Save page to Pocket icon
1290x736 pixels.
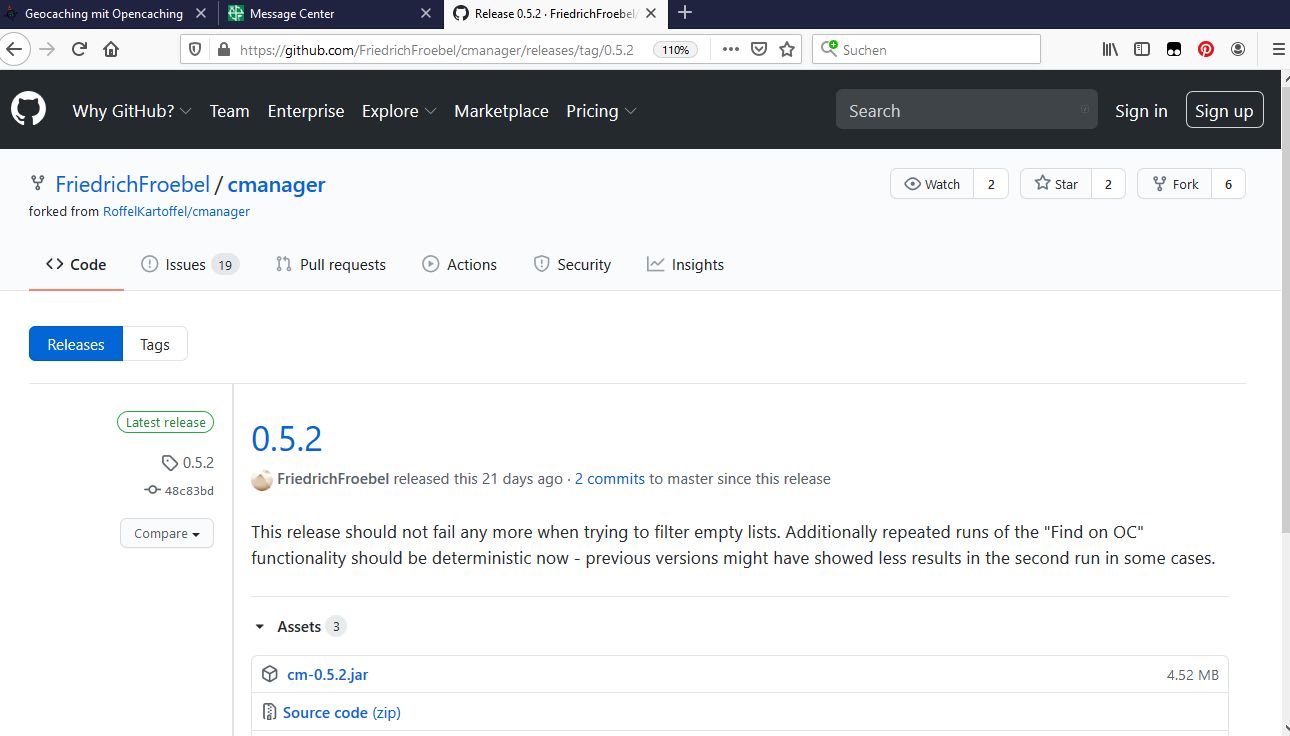pos(759,49)
